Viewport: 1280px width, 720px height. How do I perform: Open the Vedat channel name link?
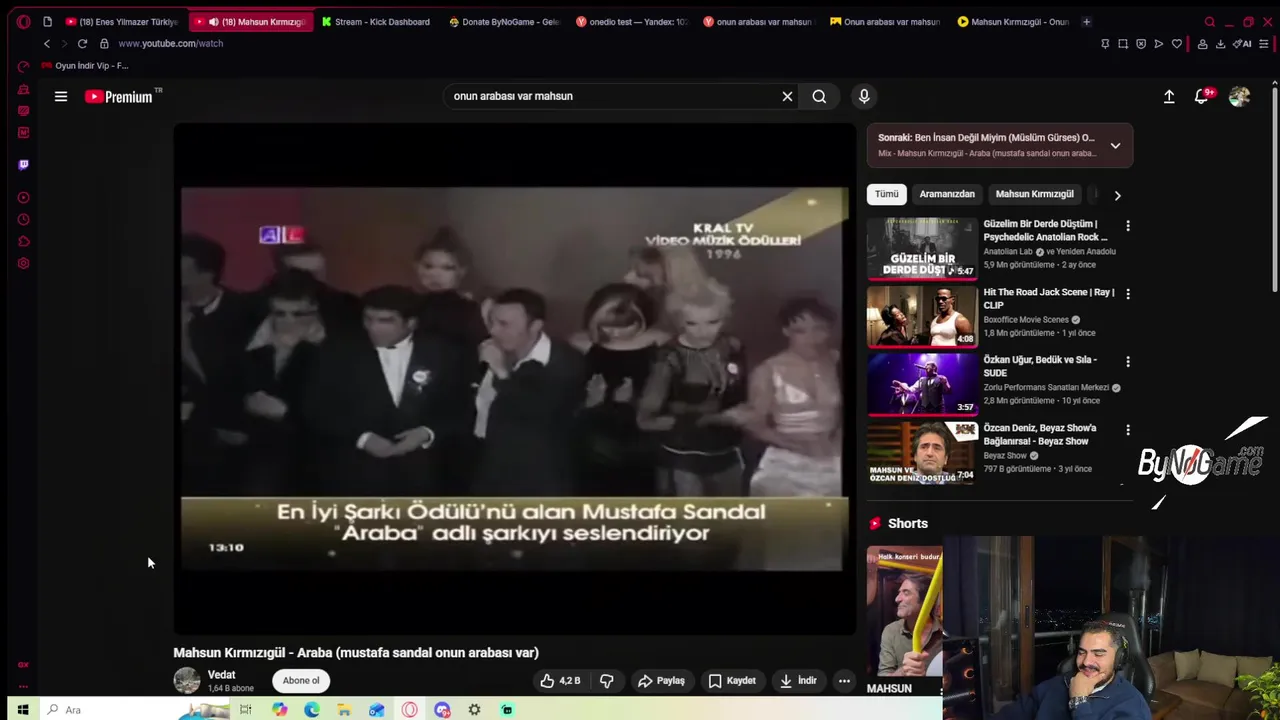pyautogui.click(x=221, y=675)
